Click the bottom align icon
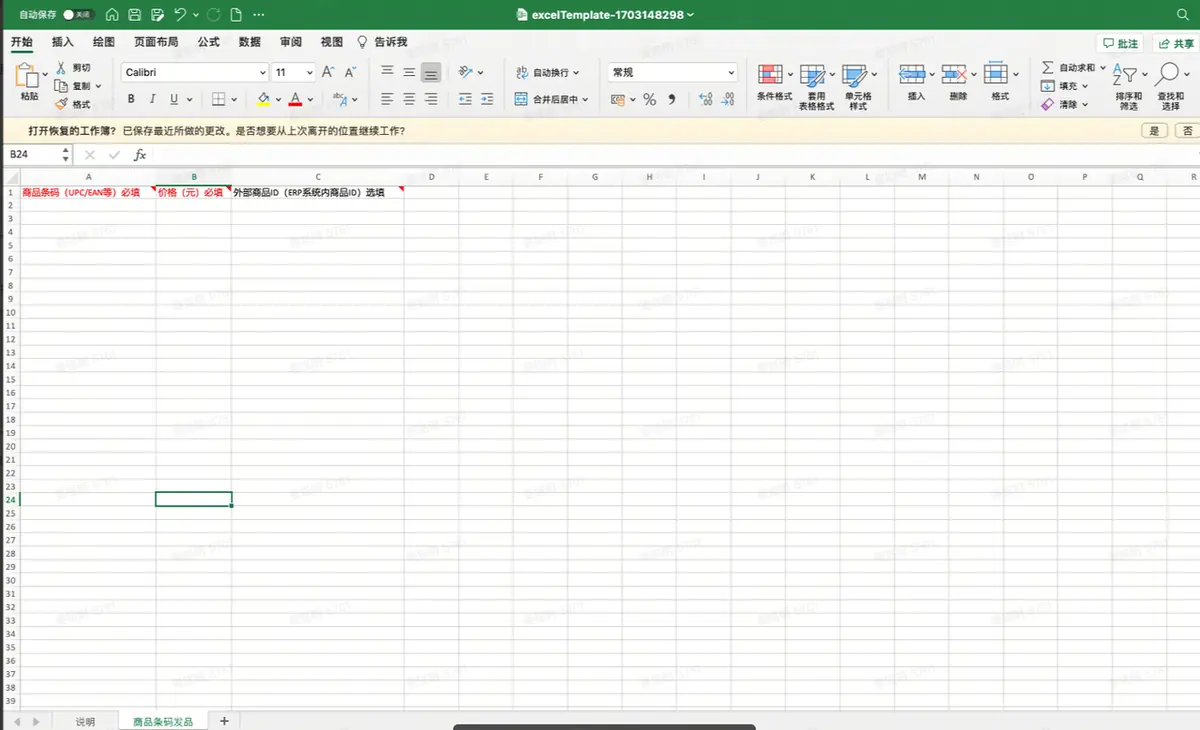Image resolution: width=1200 pixels, height=730 pixels. click(x=431, y=72)
